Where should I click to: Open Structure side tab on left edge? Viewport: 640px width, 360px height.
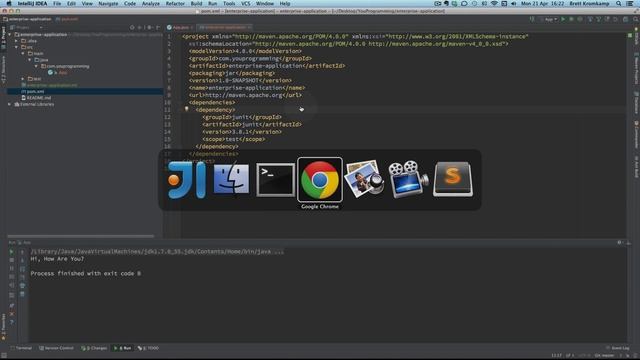pyautogui.click(x=3, y=69)
